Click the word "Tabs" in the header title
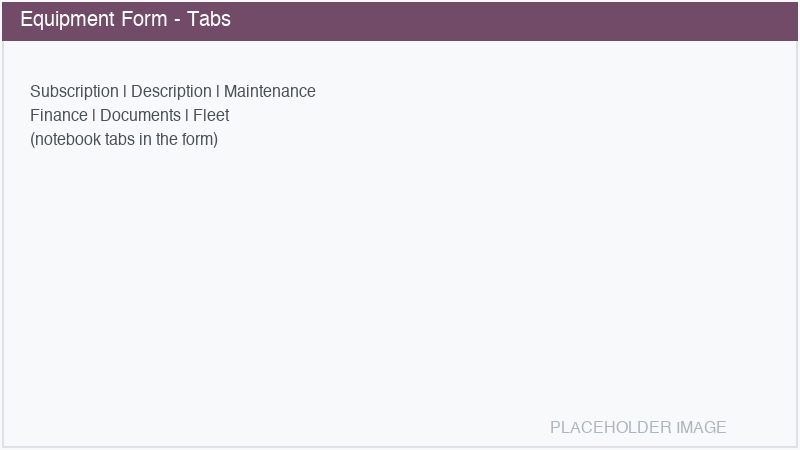 pos(209,19)
